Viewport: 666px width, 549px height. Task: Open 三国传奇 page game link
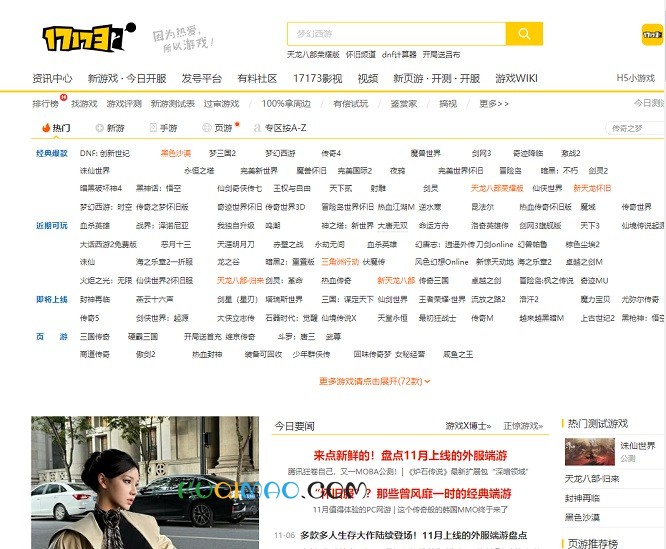[x=95, y=337]
